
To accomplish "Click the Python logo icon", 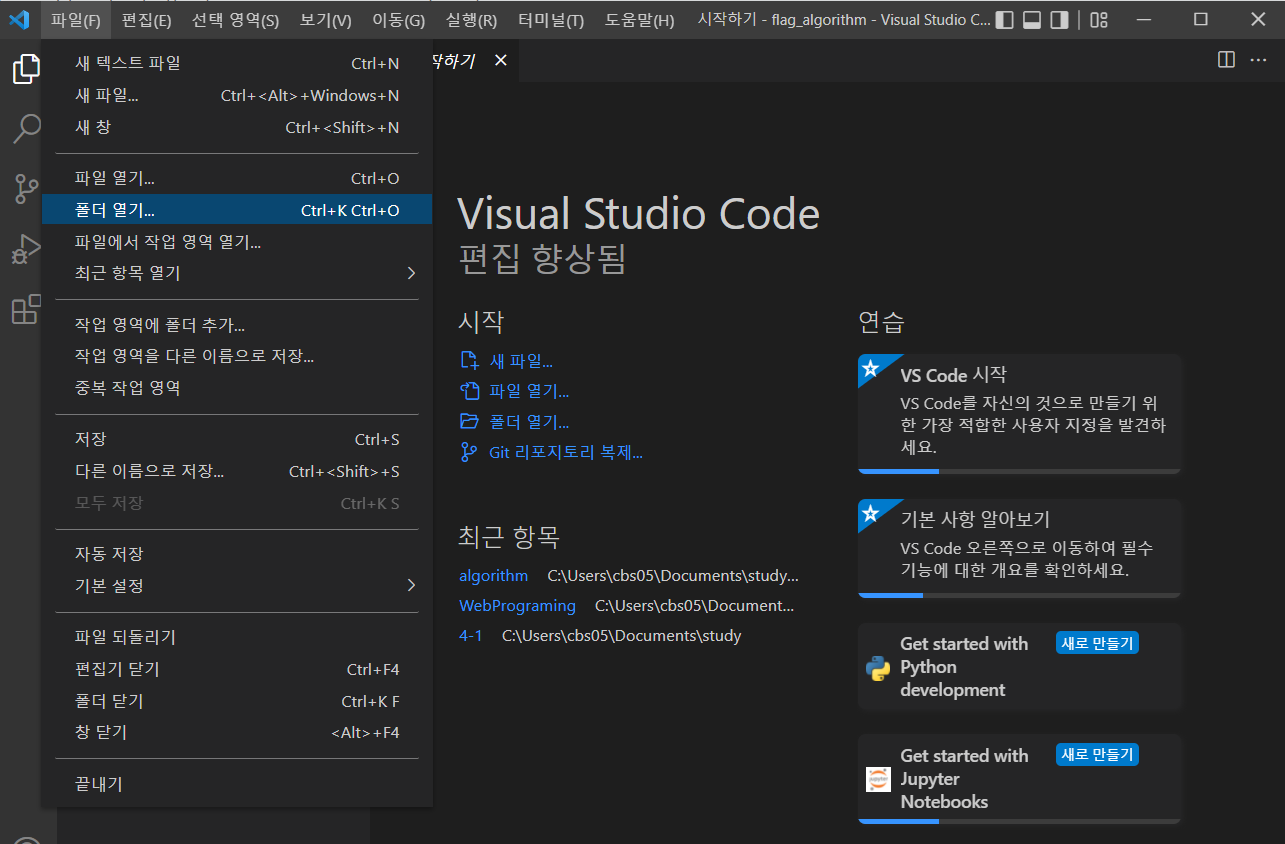I will (878, 668).
